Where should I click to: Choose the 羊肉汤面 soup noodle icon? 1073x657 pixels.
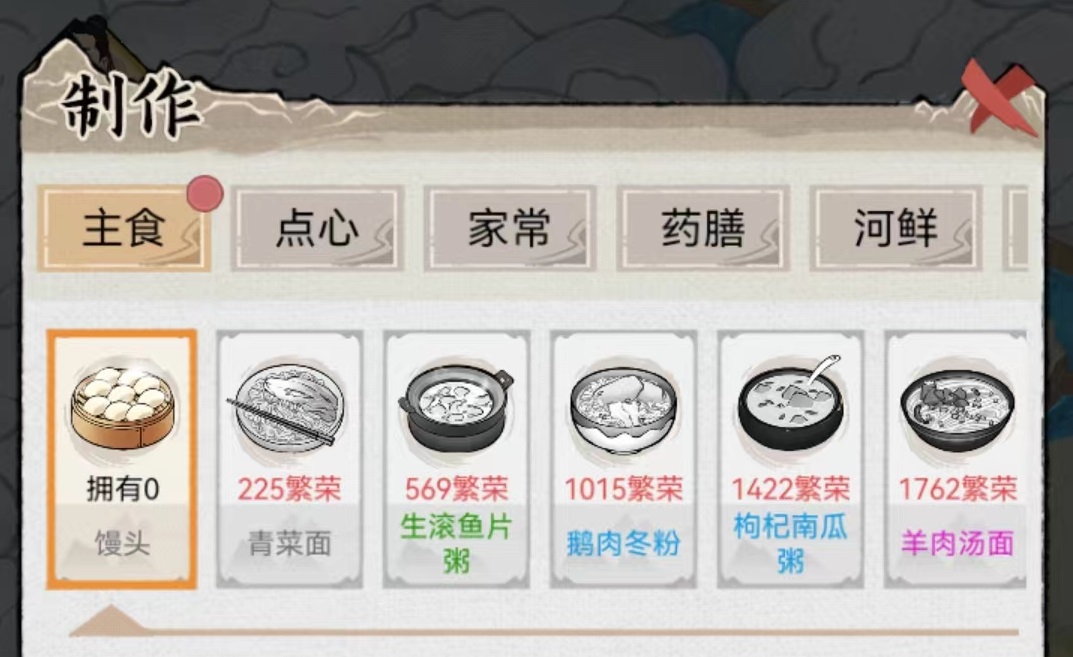(957, 409)
